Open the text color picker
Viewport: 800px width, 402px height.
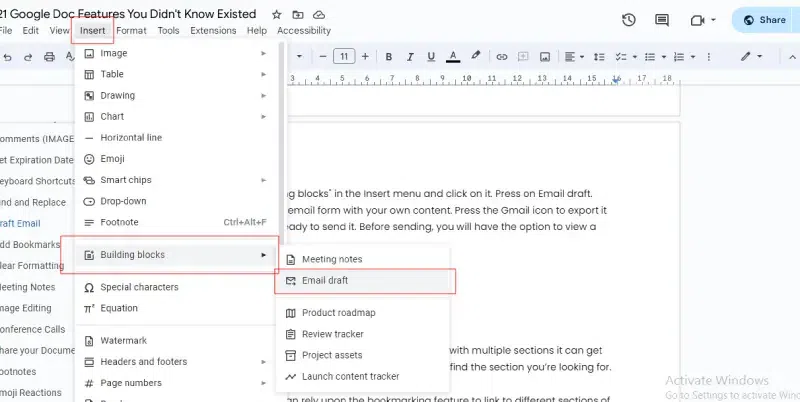pyautogui.click(x=453, y=57)
